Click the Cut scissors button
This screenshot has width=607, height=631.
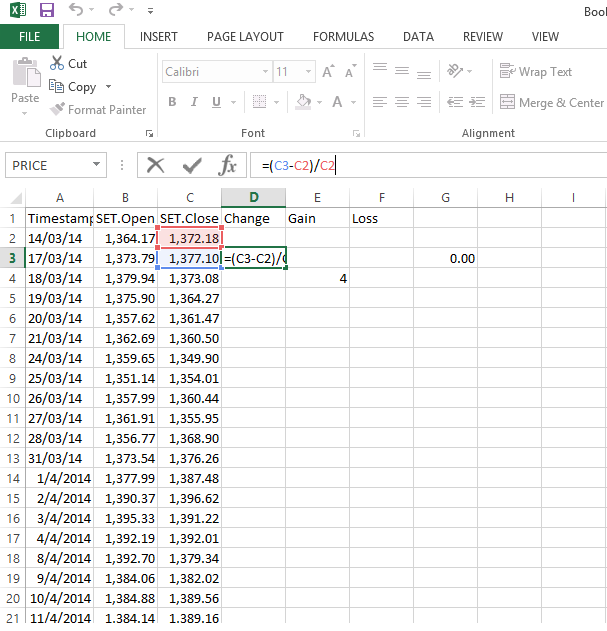tap(69, 63)
